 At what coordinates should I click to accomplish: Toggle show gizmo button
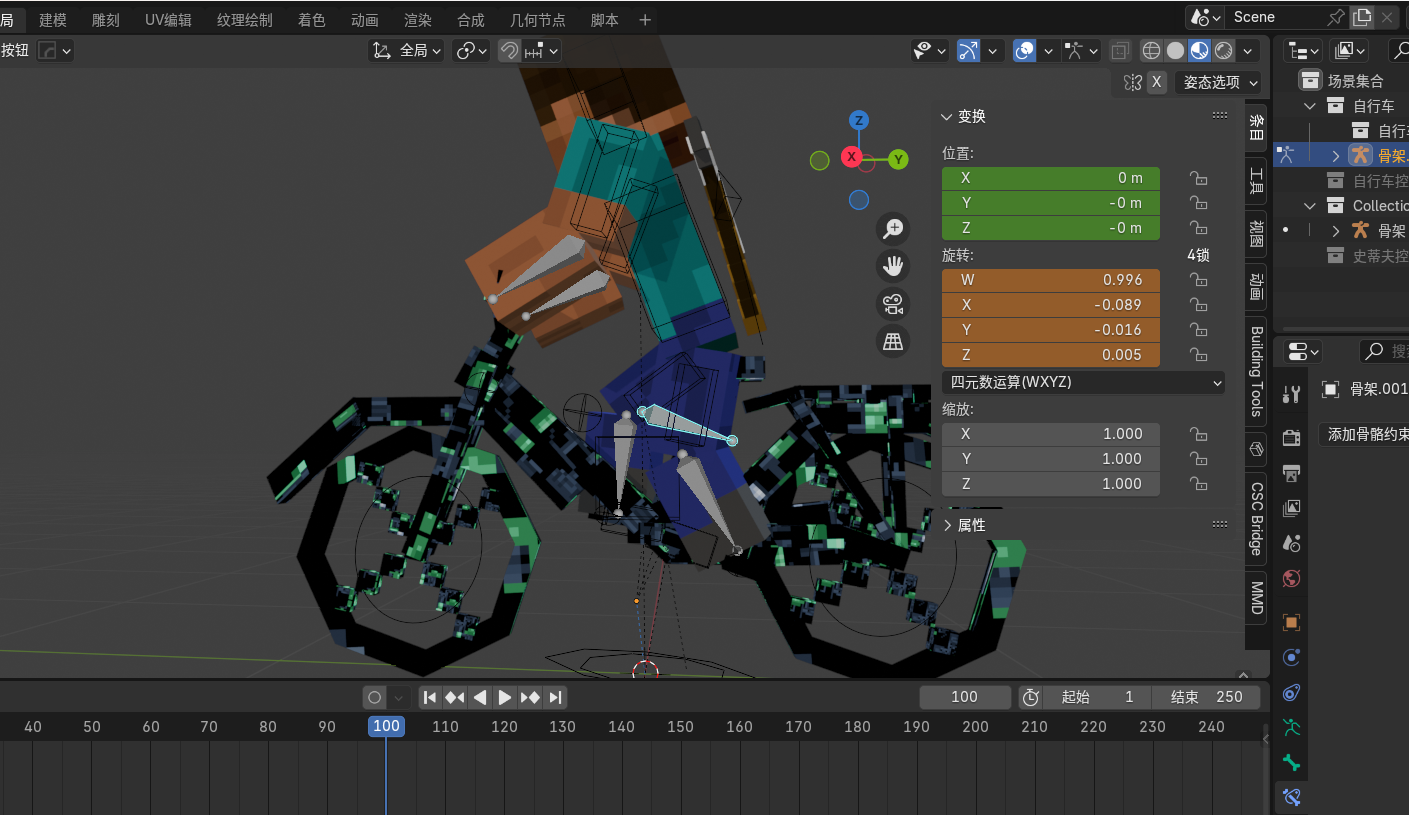[968, 50]
